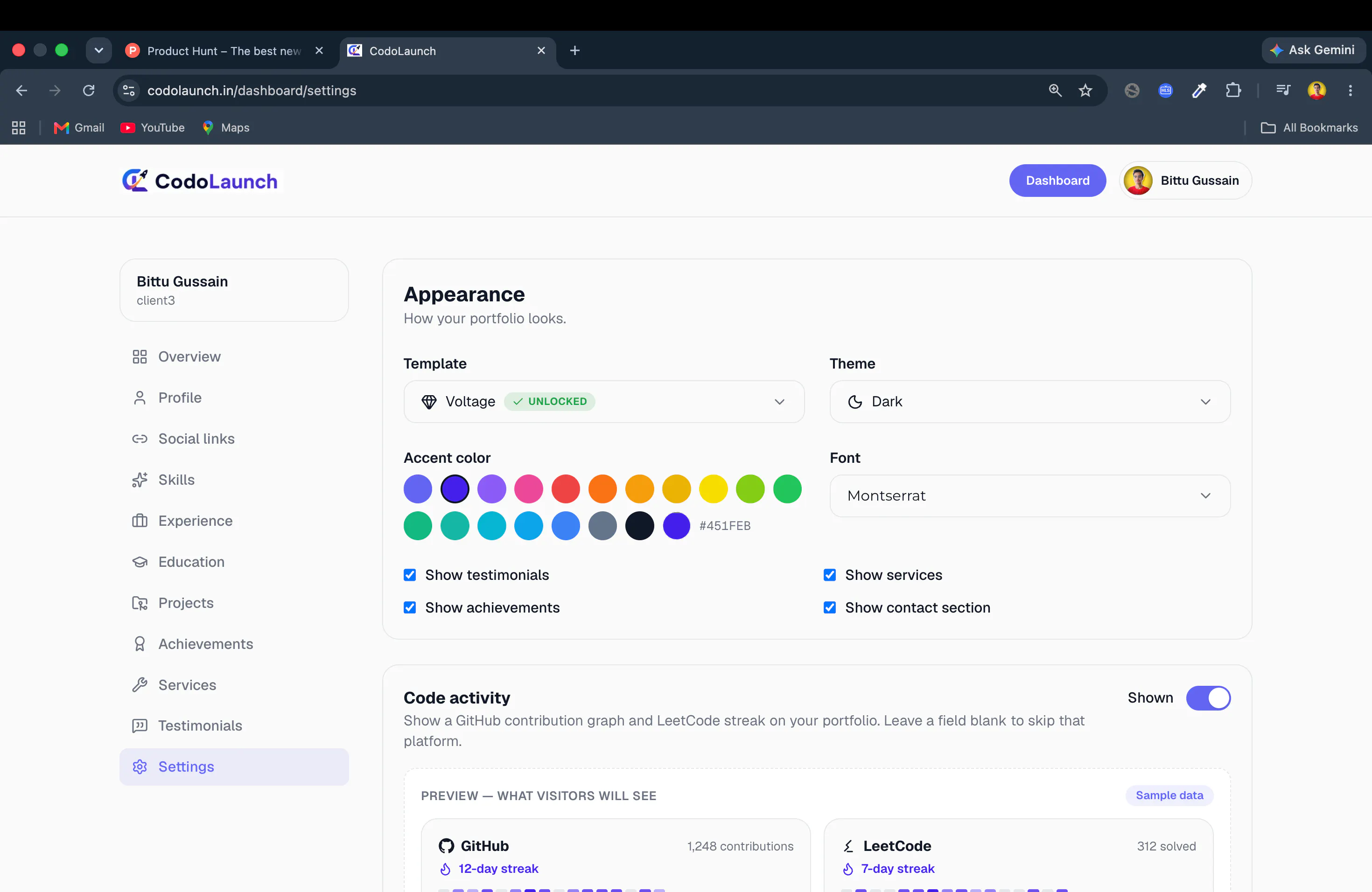Viewport: 1372px width, 892px height.
Task: Go to Overview in the sidebar
Action: coord(234,357)
